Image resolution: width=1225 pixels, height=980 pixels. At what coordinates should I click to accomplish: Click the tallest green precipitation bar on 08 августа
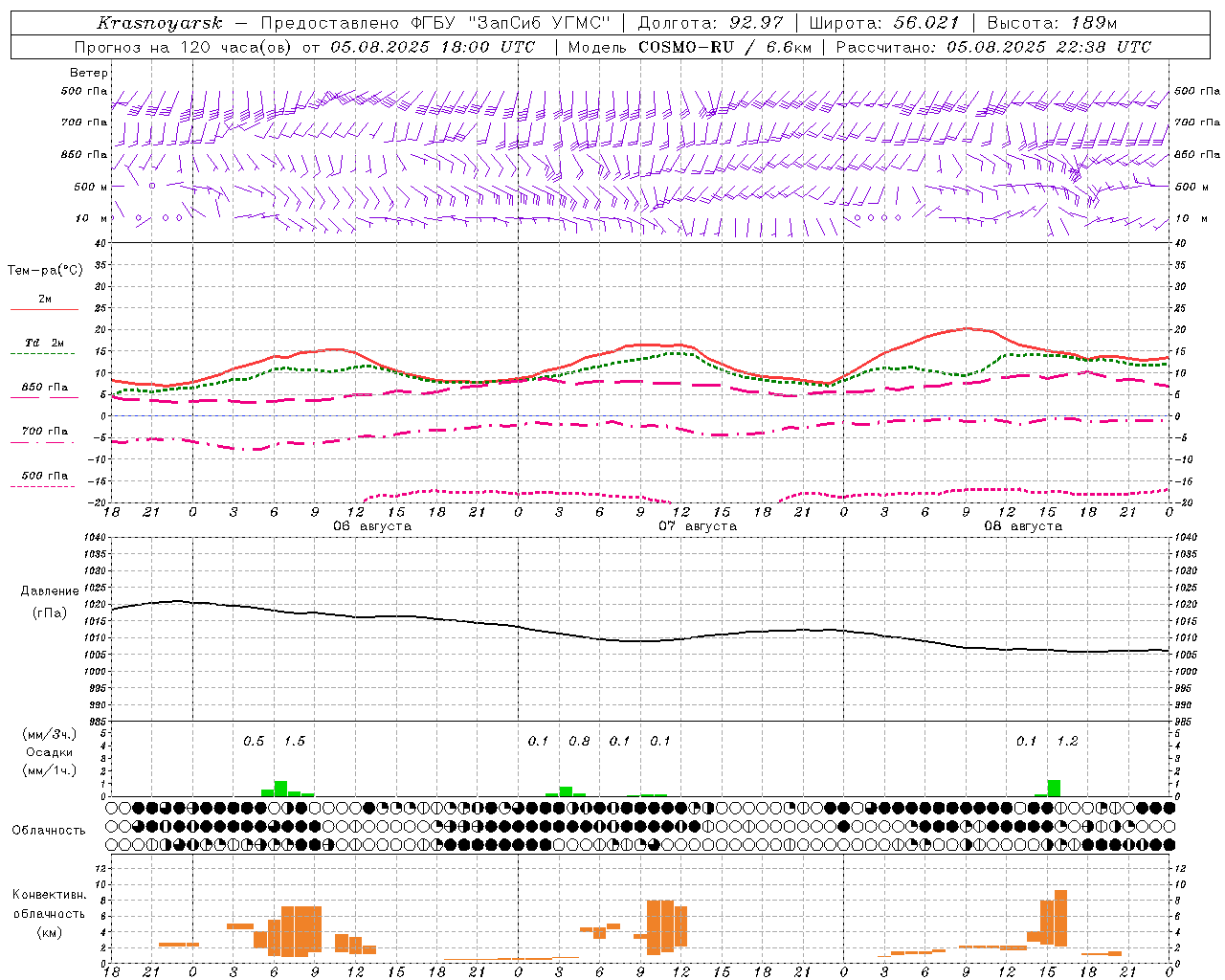point(1054,788)
